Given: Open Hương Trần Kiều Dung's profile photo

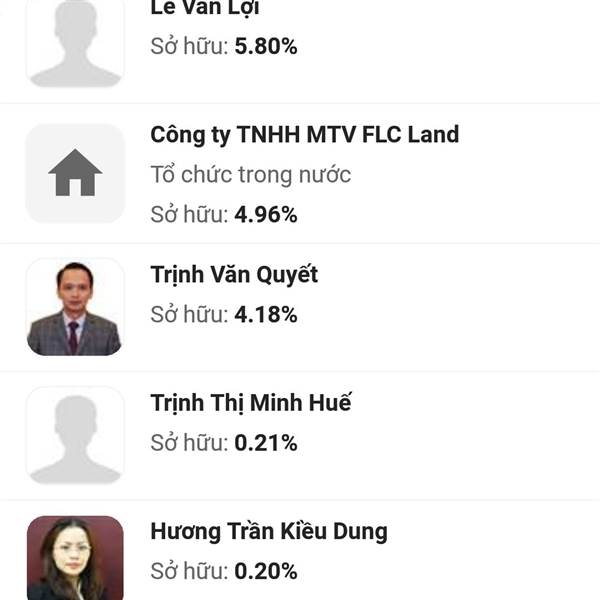Looking at the screenshot, I should click(75, 558).
